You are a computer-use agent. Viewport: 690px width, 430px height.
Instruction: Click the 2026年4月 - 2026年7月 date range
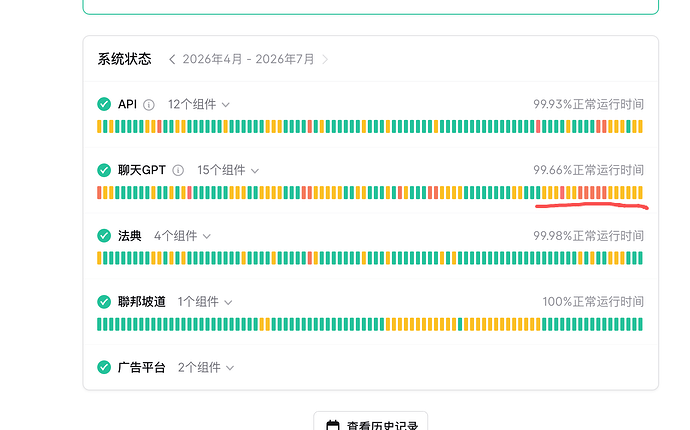point(248,59)
